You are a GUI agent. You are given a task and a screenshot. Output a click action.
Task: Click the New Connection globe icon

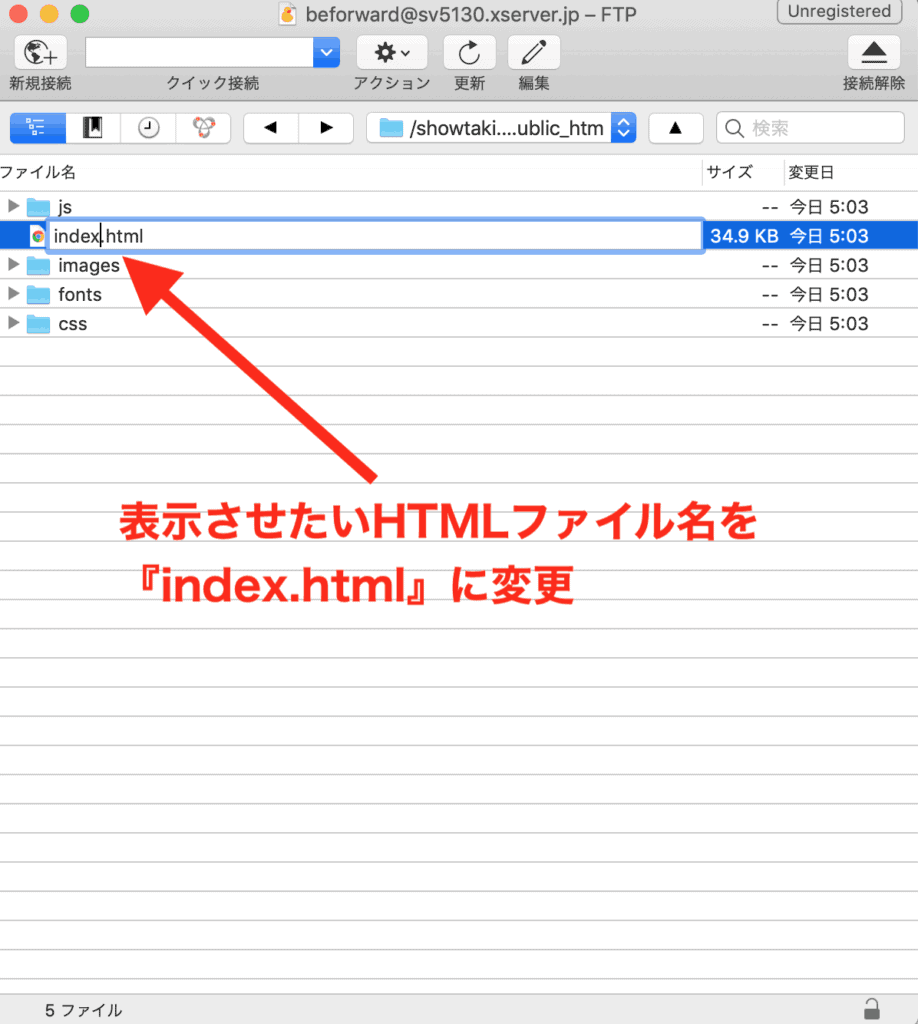(x=40, y=52)
